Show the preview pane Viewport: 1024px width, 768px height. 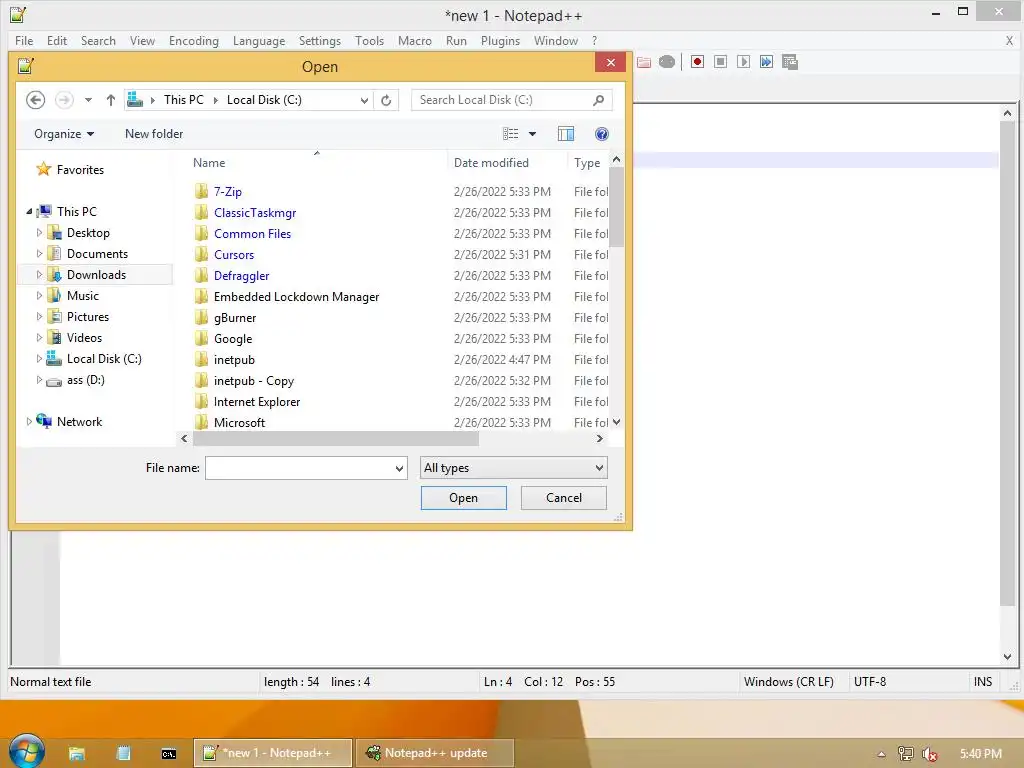tap(566, 134)
